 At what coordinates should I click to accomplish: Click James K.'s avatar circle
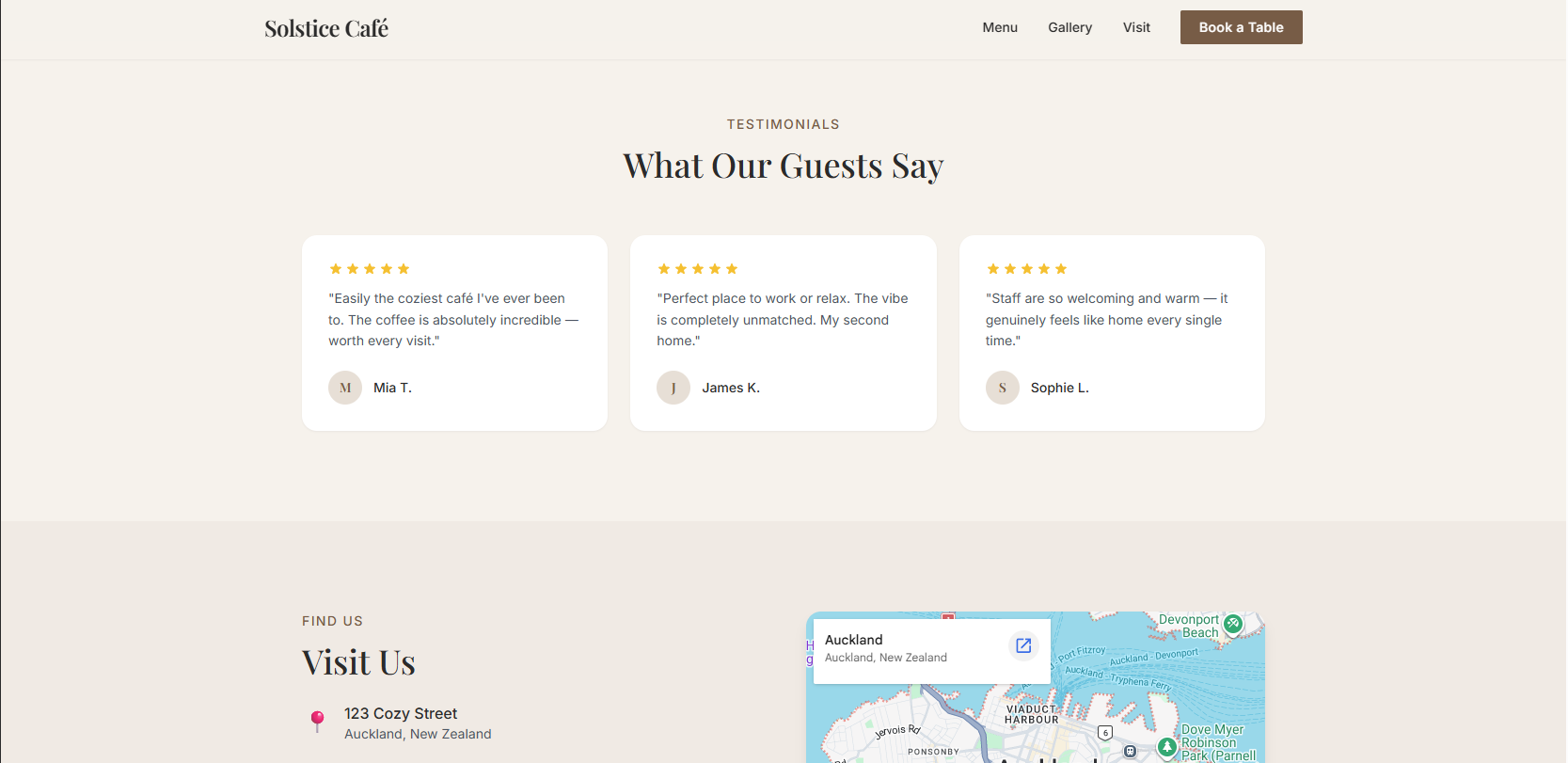[x=673, y=388]
